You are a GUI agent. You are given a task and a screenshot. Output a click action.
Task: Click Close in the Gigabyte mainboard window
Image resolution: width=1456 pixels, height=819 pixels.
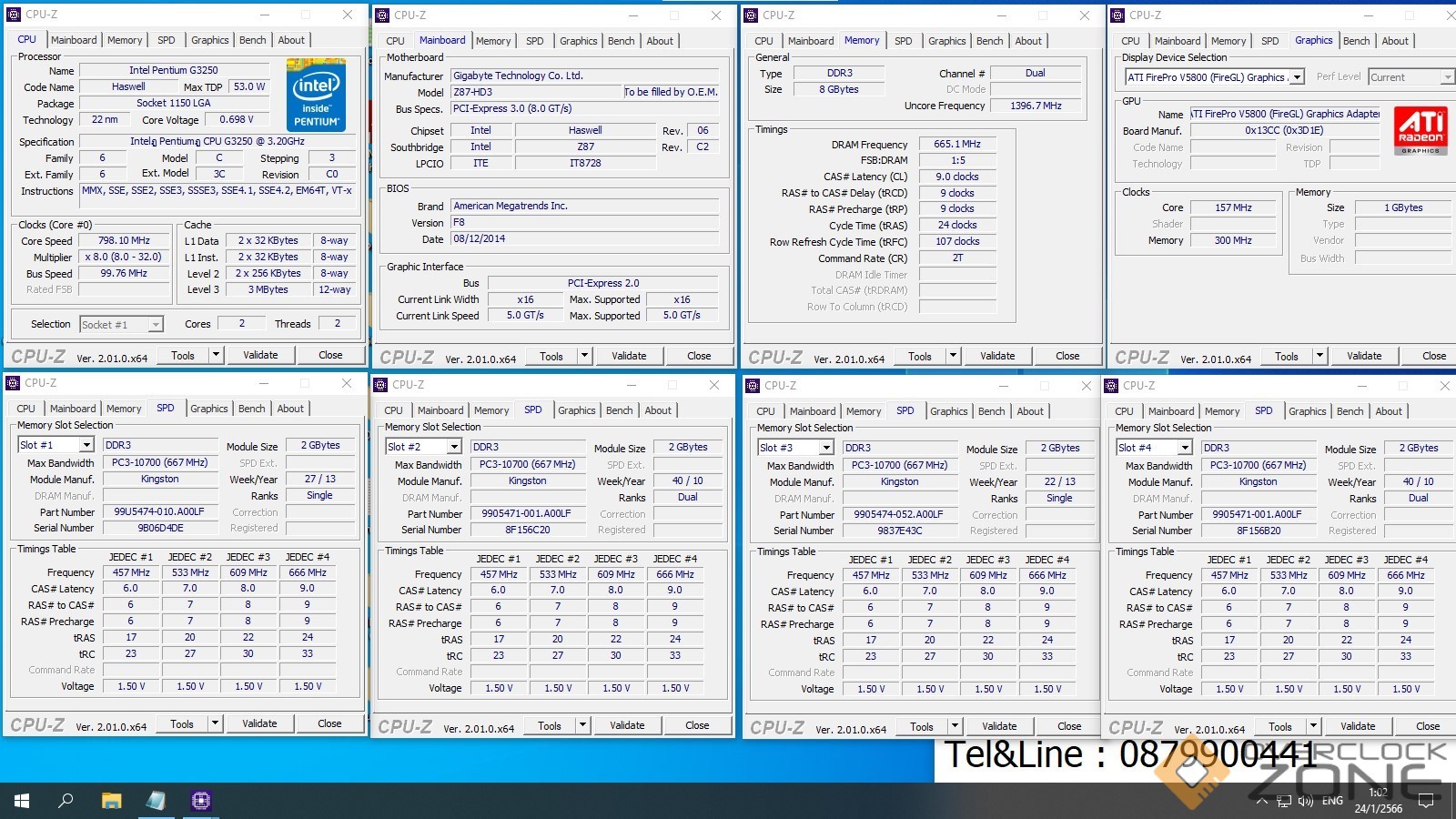point(699,356)
